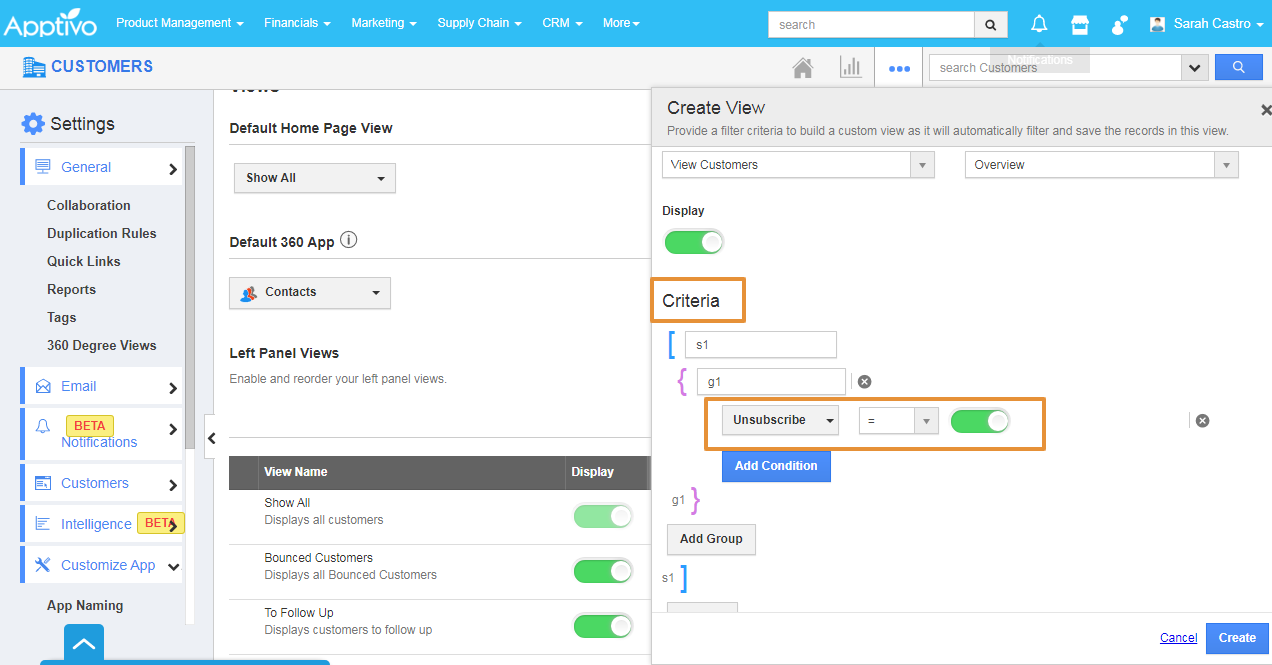Viewport: 1272px width, 665px height.
Task: Delete the Unsubscribe condition row x icon
Action: click(x=1202, y=420)
